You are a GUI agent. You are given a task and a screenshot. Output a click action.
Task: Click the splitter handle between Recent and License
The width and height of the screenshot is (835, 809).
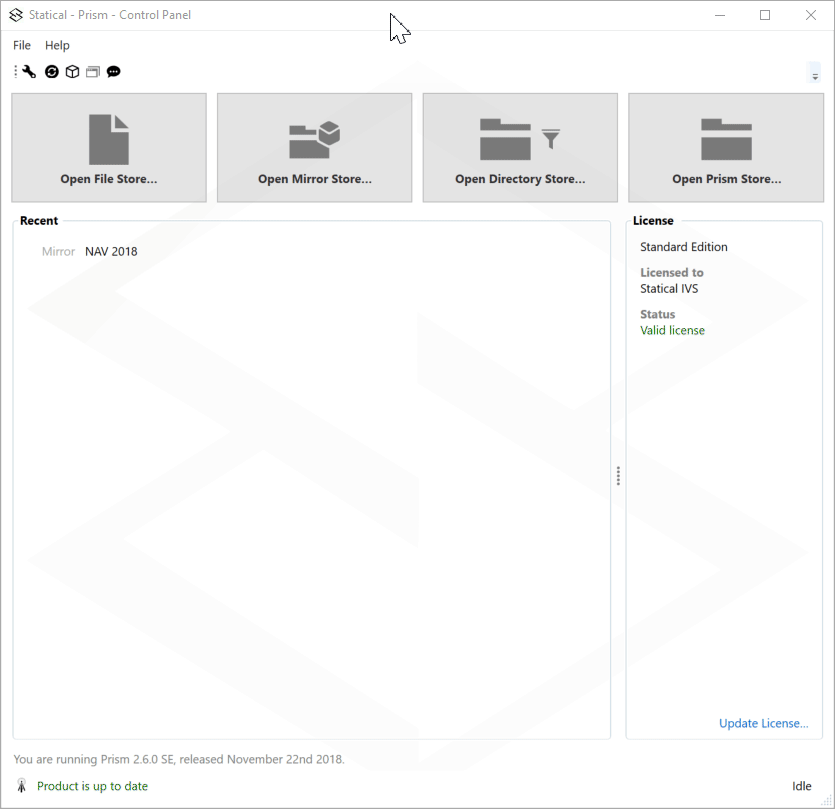[618, 476]
